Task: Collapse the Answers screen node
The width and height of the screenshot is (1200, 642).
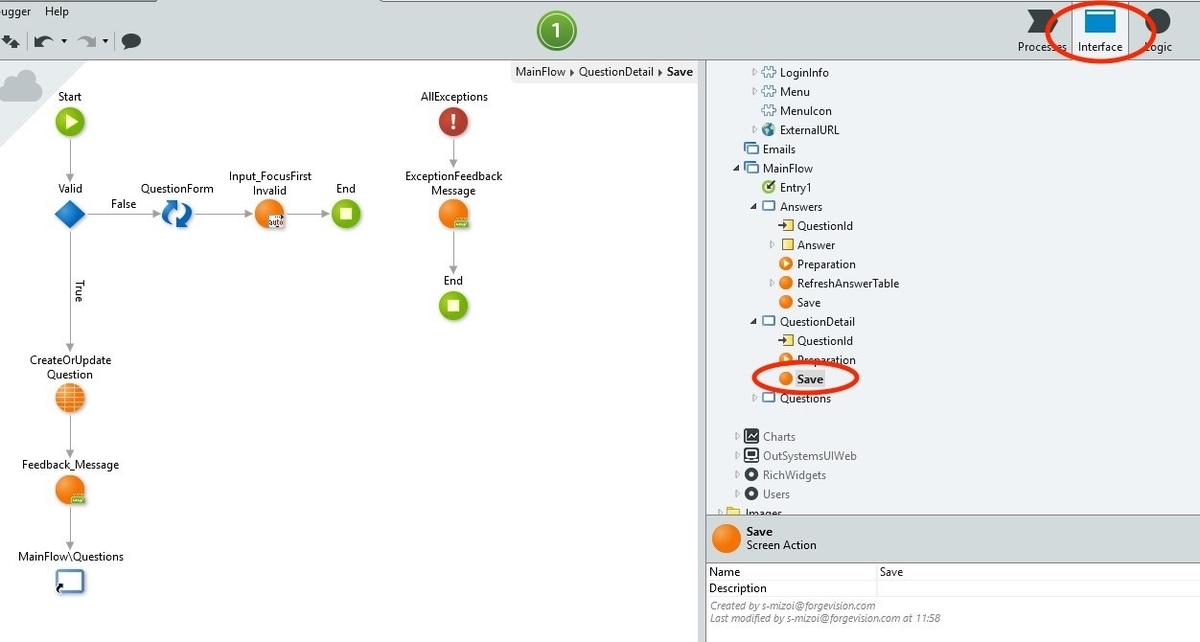Action: (755, 207)
